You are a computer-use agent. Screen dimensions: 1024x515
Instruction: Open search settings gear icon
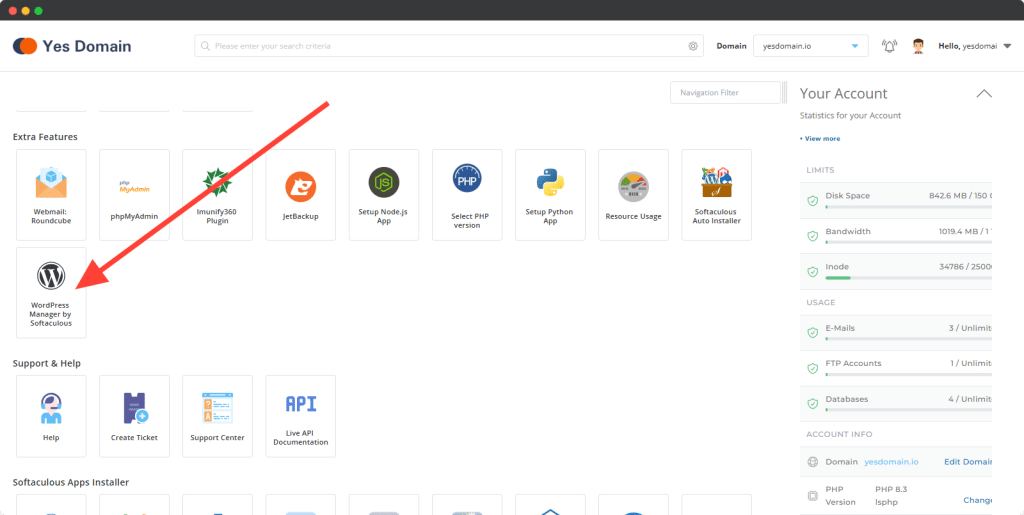(693, 46)
